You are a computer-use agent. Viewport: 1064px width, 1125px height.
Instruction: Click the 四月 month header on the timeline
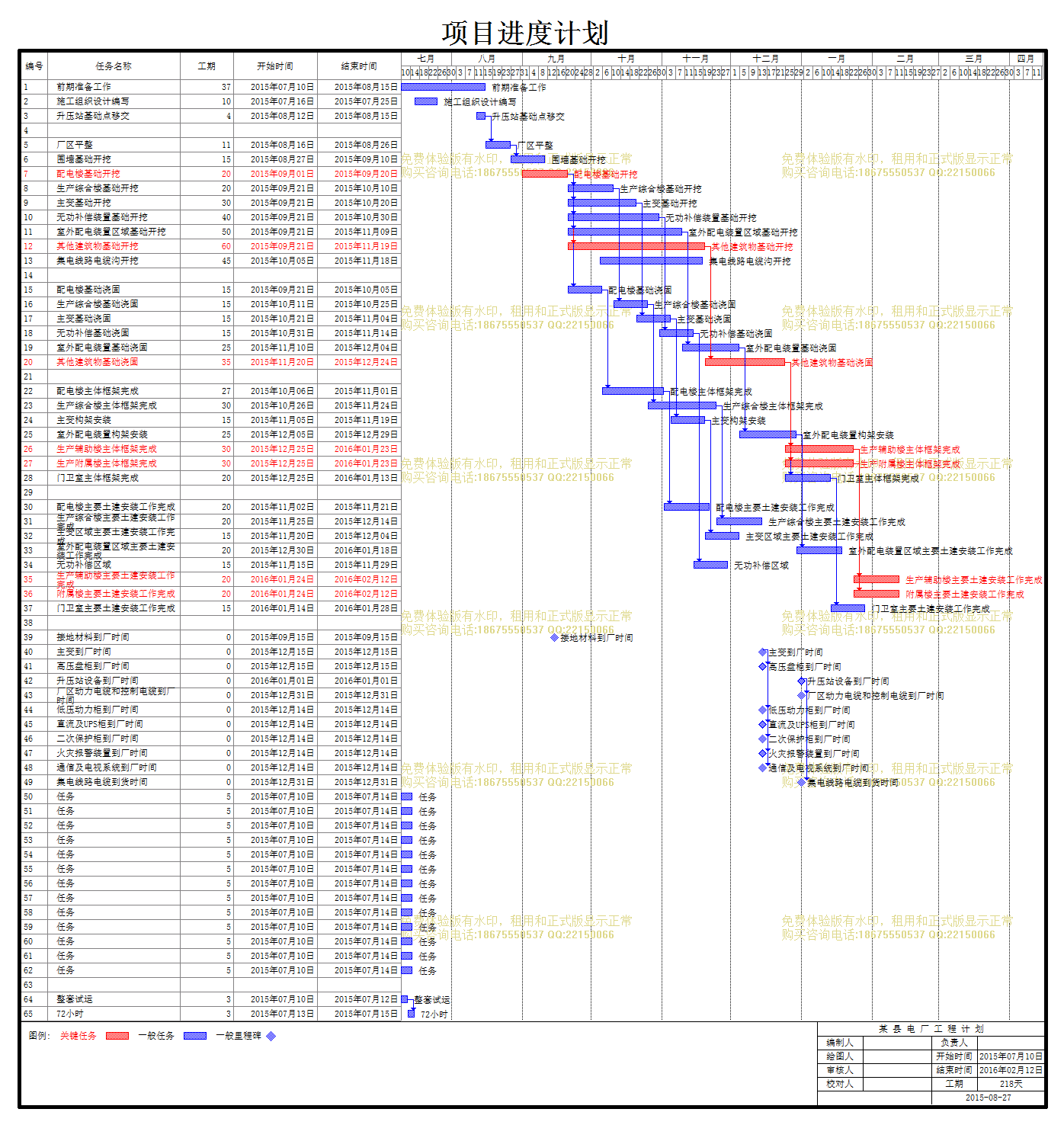pyautogui.click(x=1026, y=59)
